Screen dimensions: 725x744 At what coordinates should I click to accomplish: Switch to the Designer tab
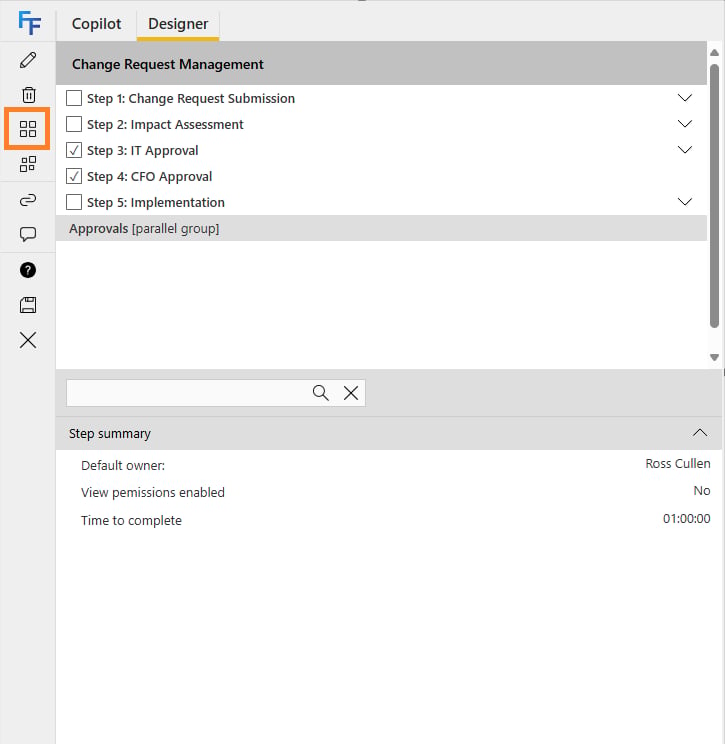click(x=178, y=24)
